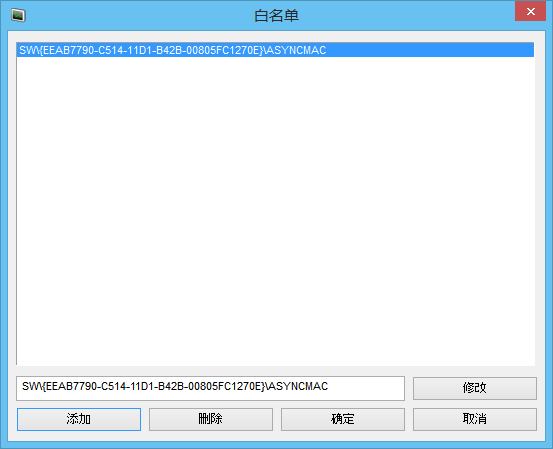Viewport: 553px width, 449px height.
Task: Click the 白名单 title bar text
Action: (x=276, y=16)
